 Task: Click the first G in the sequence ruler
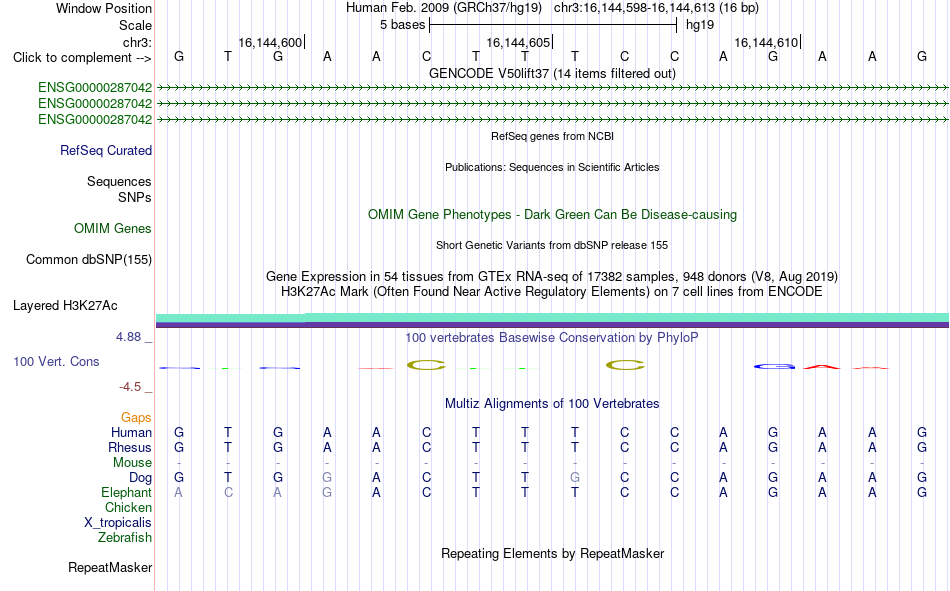179,56
